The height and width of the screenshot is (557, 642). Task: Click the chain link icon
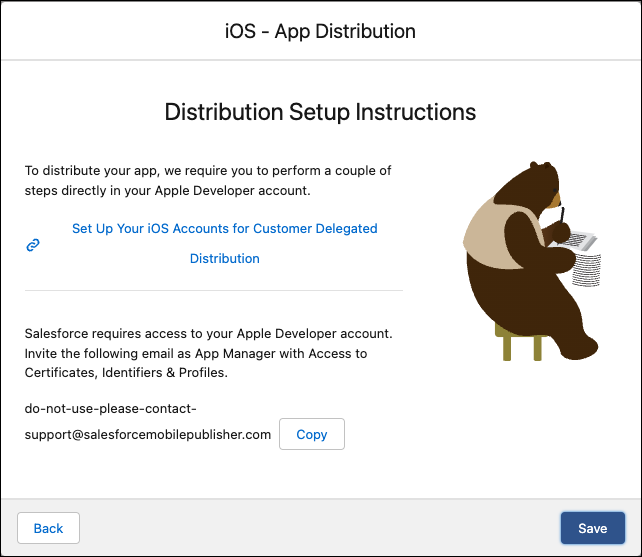point(33,245)
